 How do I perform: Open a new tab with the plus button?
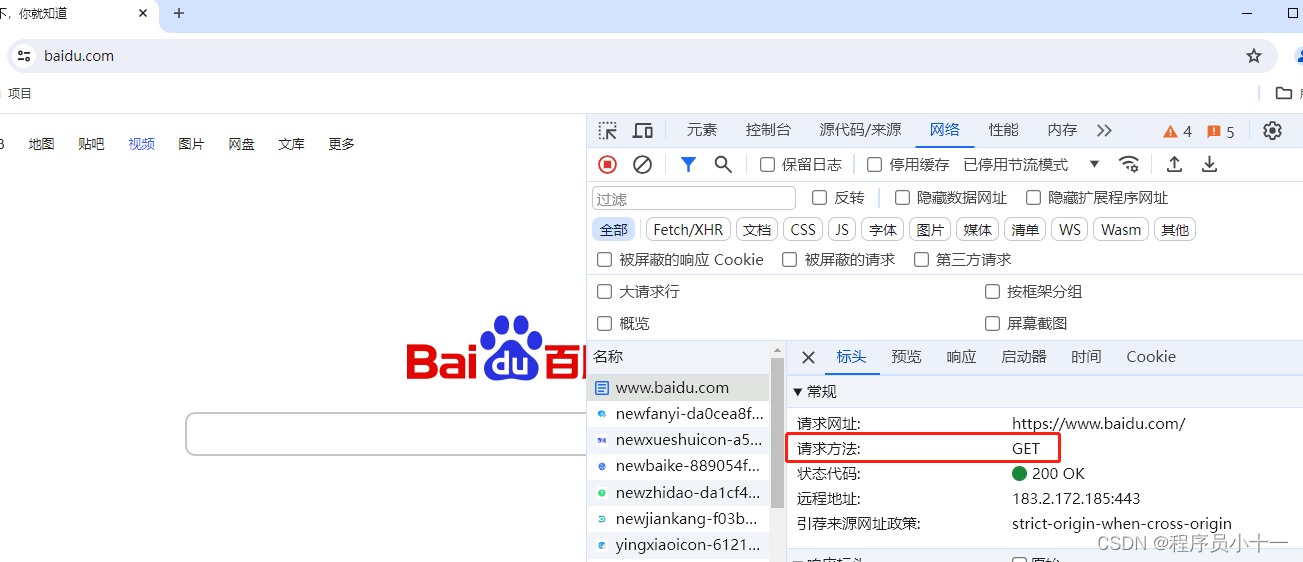tap(179, 13)
